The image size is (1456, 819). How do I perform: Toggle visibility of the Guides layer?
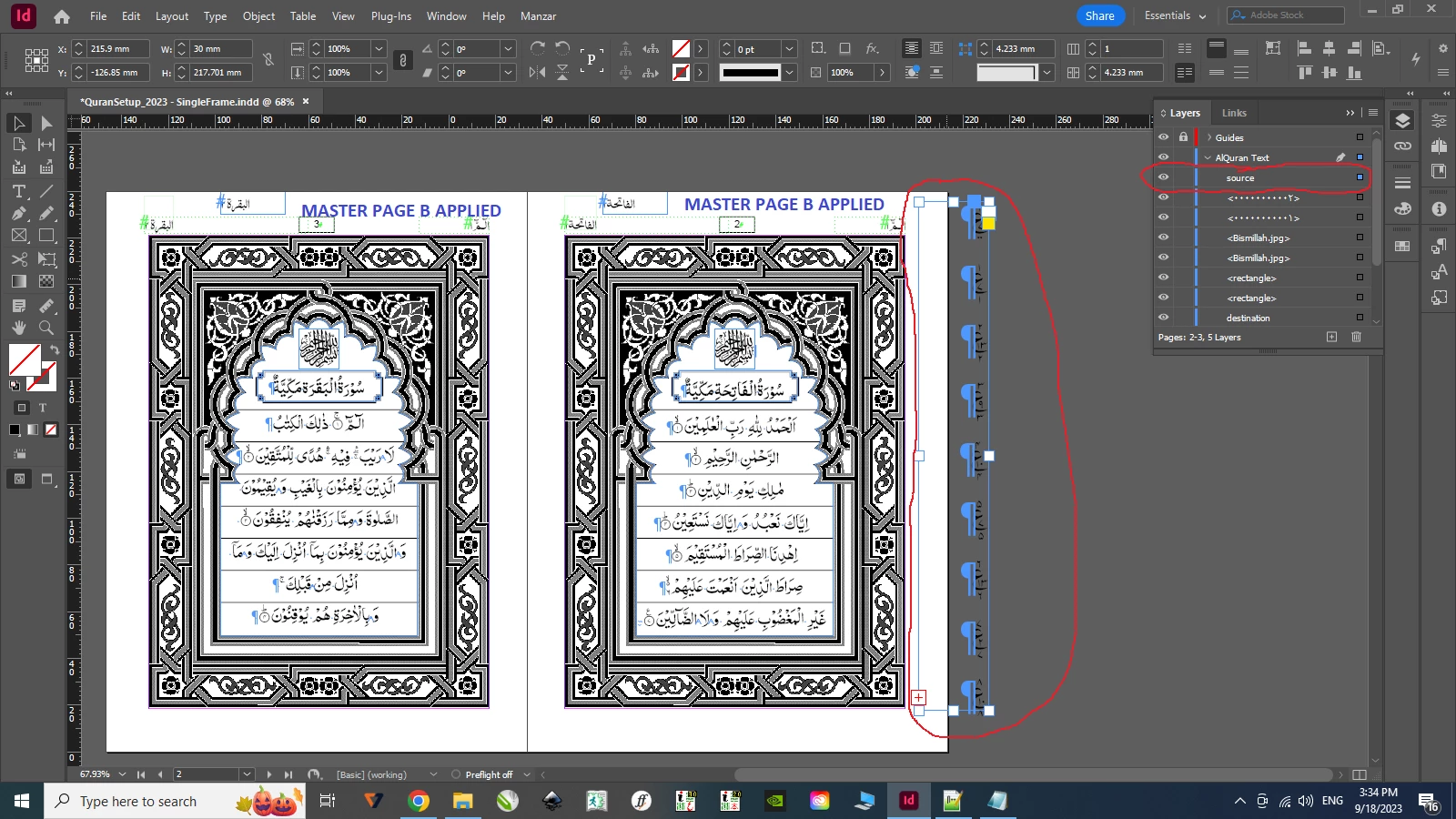click(x=1163, y=137)
